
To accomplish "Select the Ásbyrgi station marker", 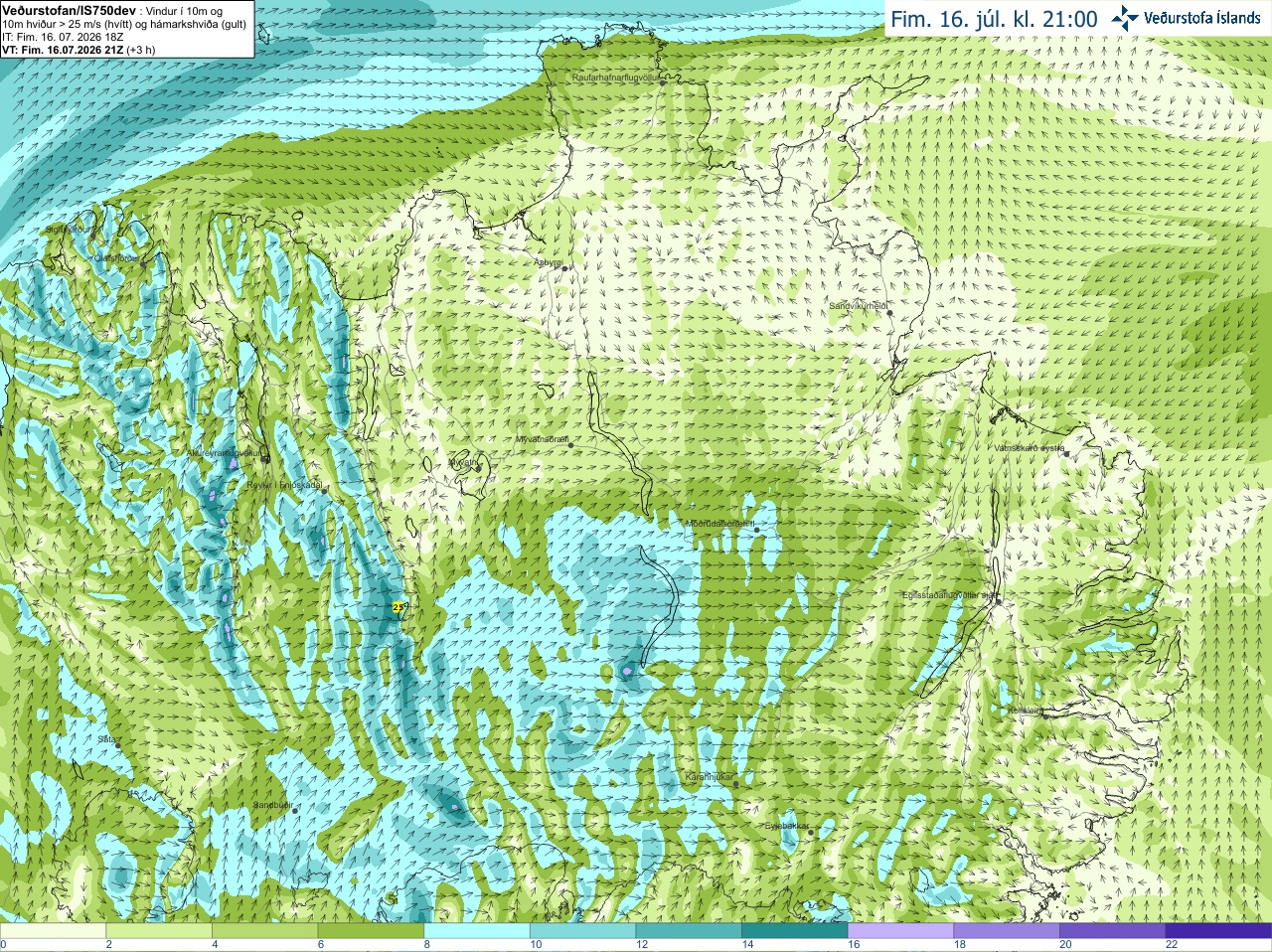I will (564, 269).
